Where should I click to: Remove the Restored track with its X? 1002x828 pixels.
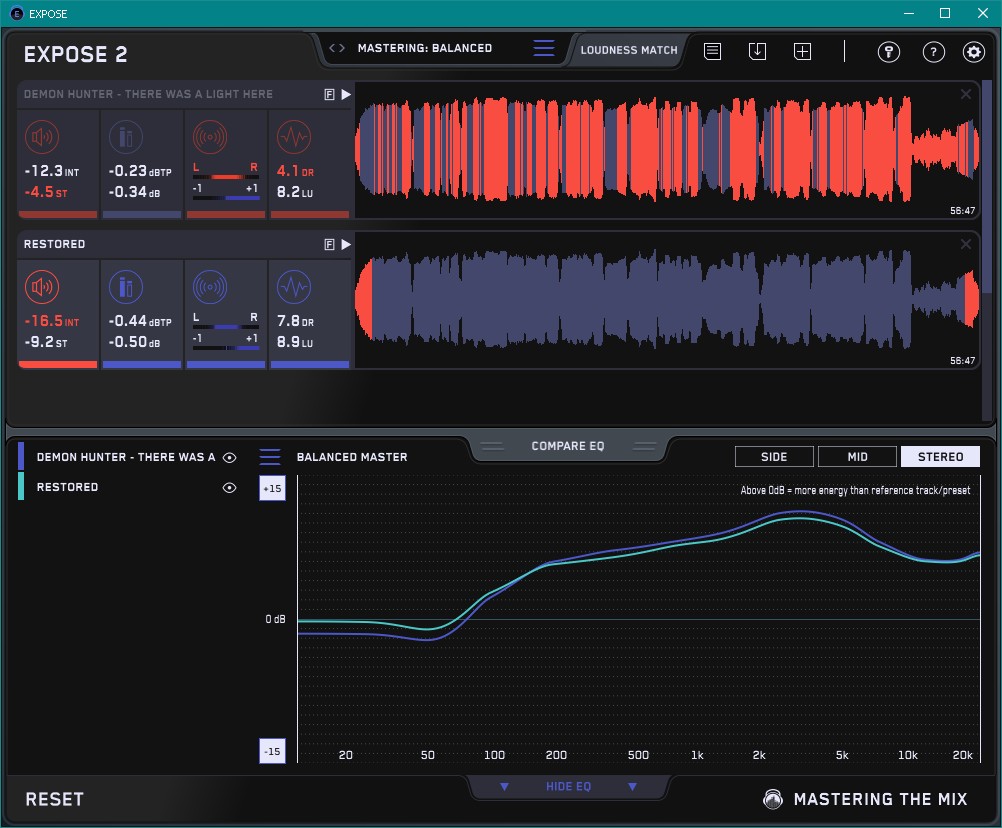(966, 244)
